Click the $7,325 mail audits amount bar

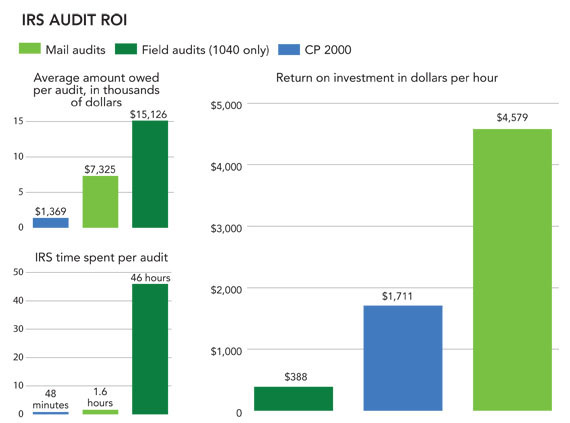tap(100, 202)
